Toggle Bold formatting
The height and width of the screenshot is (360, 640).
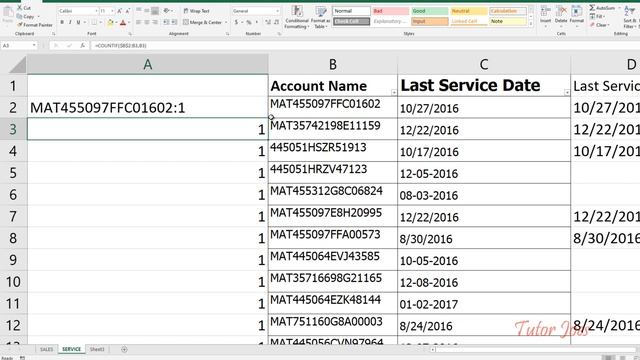tap(62, 22)
